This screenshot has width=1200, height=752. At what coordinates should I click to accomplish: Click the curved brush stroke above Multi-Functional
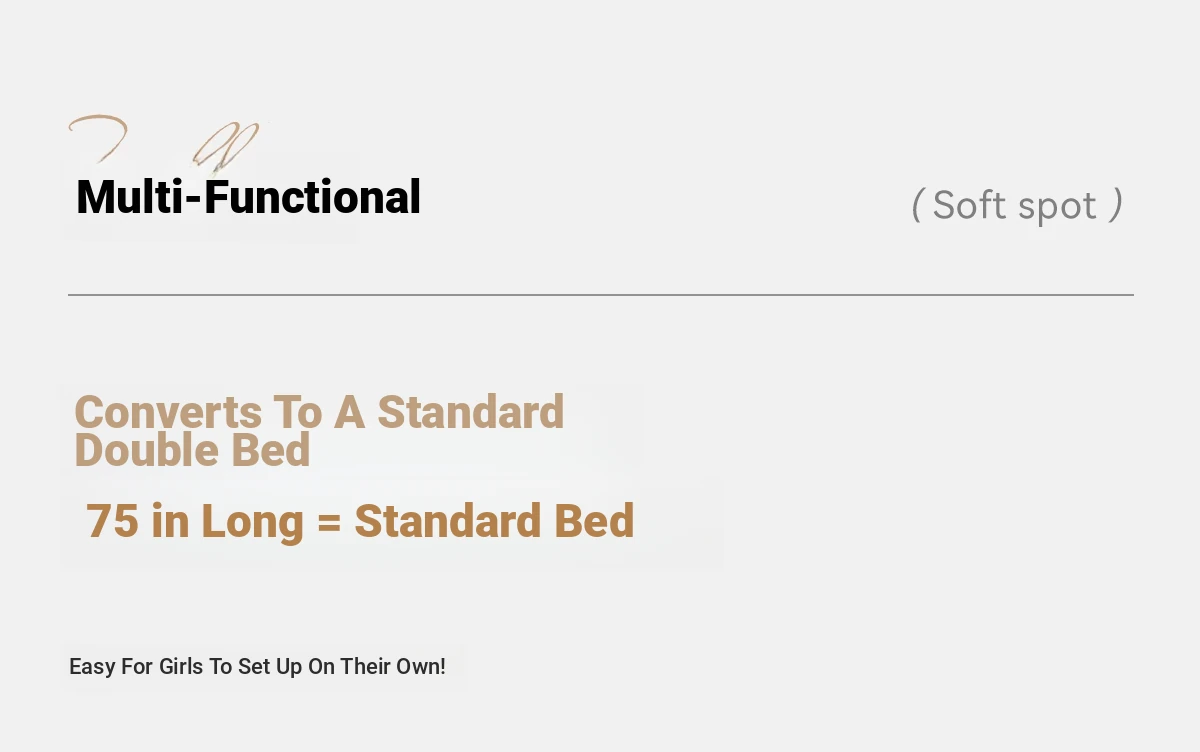98,138
